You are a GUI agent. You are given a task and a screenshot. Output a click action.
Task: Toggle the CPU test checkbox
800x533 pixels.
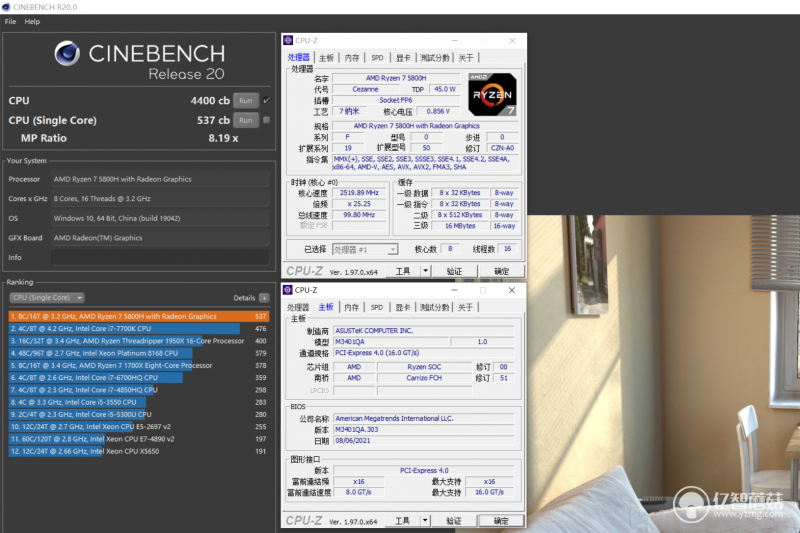[266, 100]
